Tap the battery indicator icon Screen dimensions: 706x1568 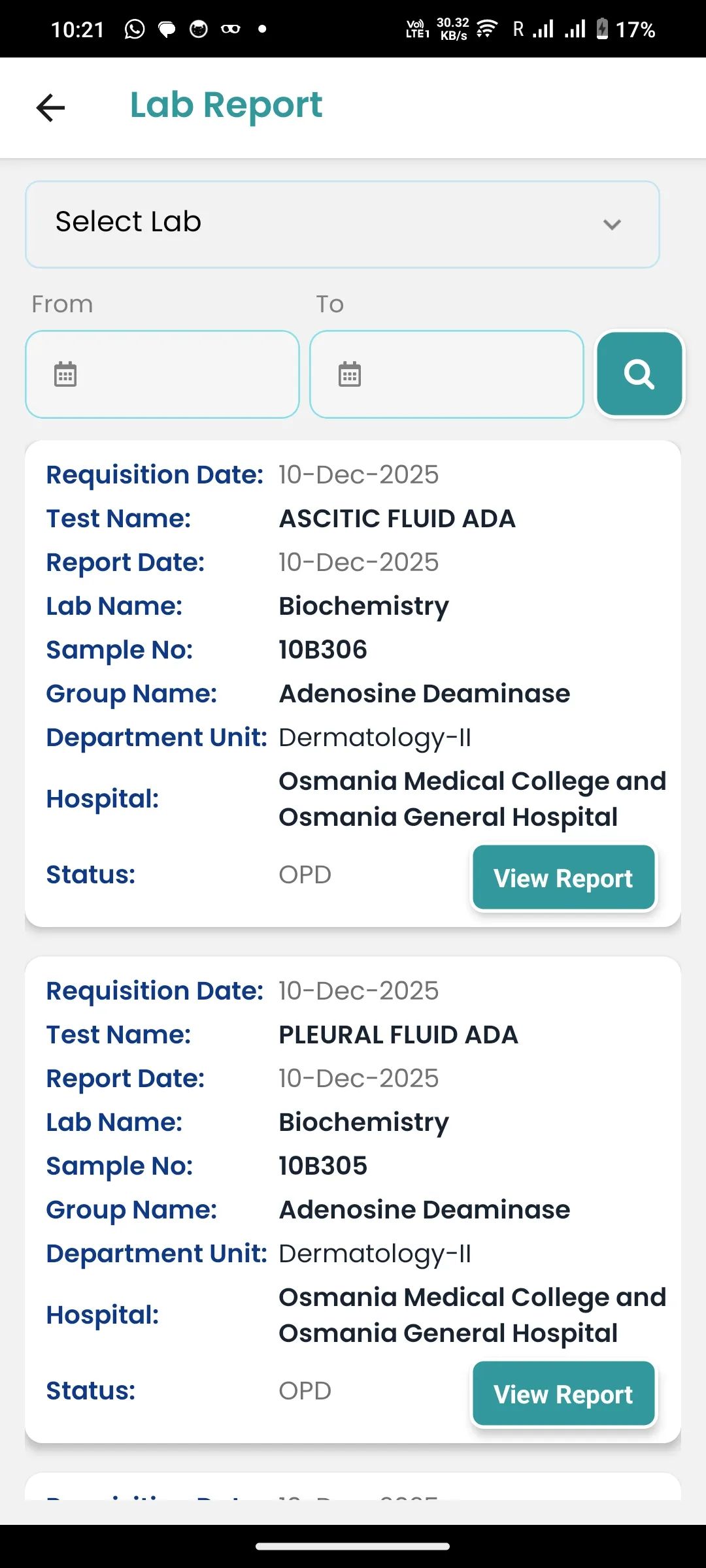tap(602, 29)
